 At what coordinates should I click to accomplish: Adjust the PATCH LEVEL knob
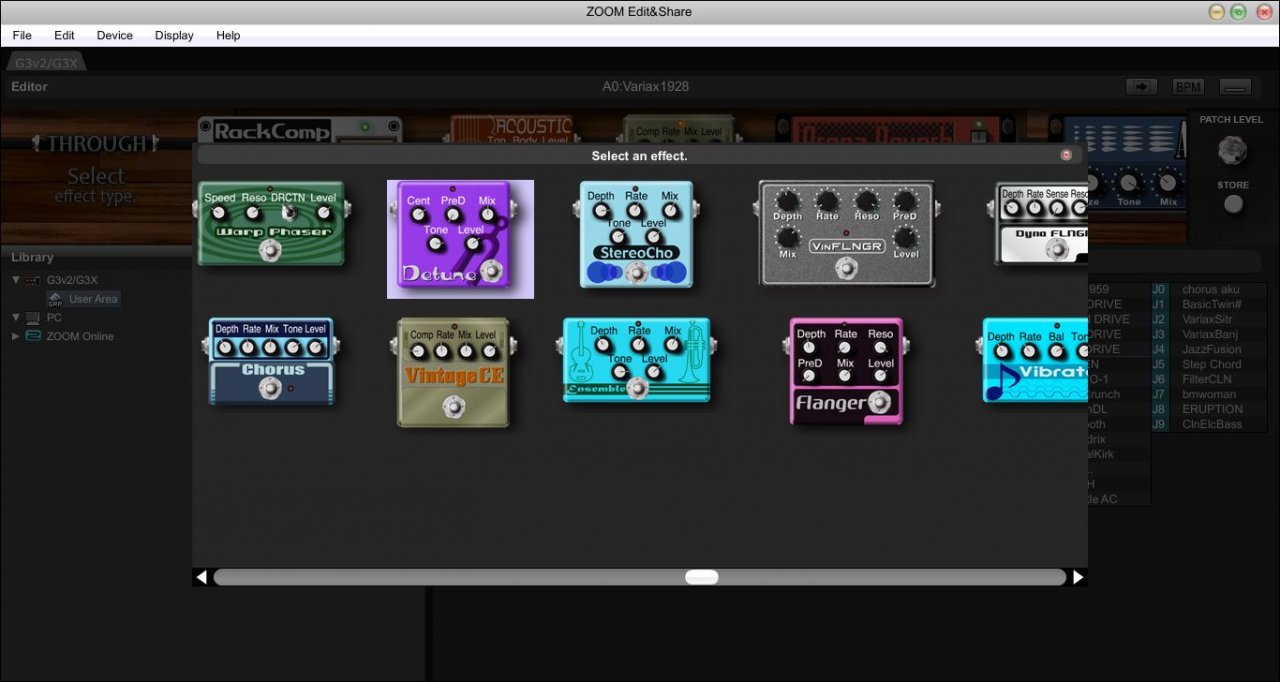tap(1233, 150)
